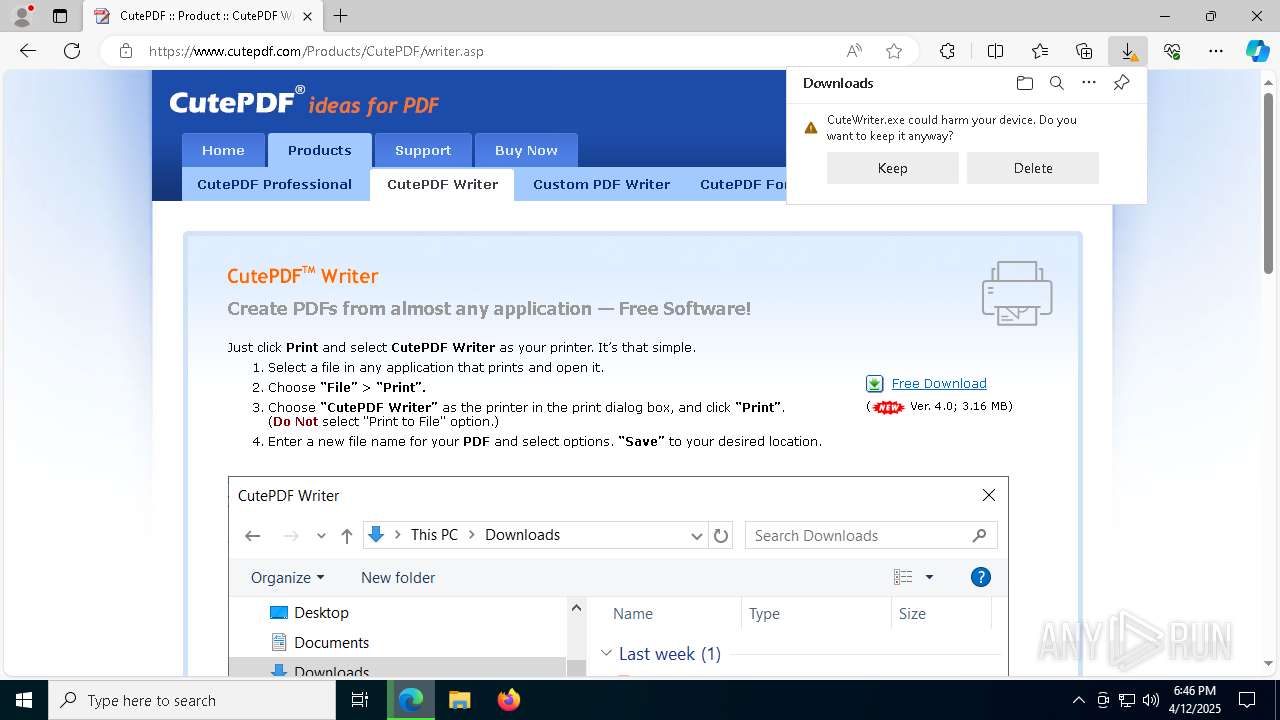Select the CutePDF browser tab
The image size is (1280, 720).
[x=203, y=16]
